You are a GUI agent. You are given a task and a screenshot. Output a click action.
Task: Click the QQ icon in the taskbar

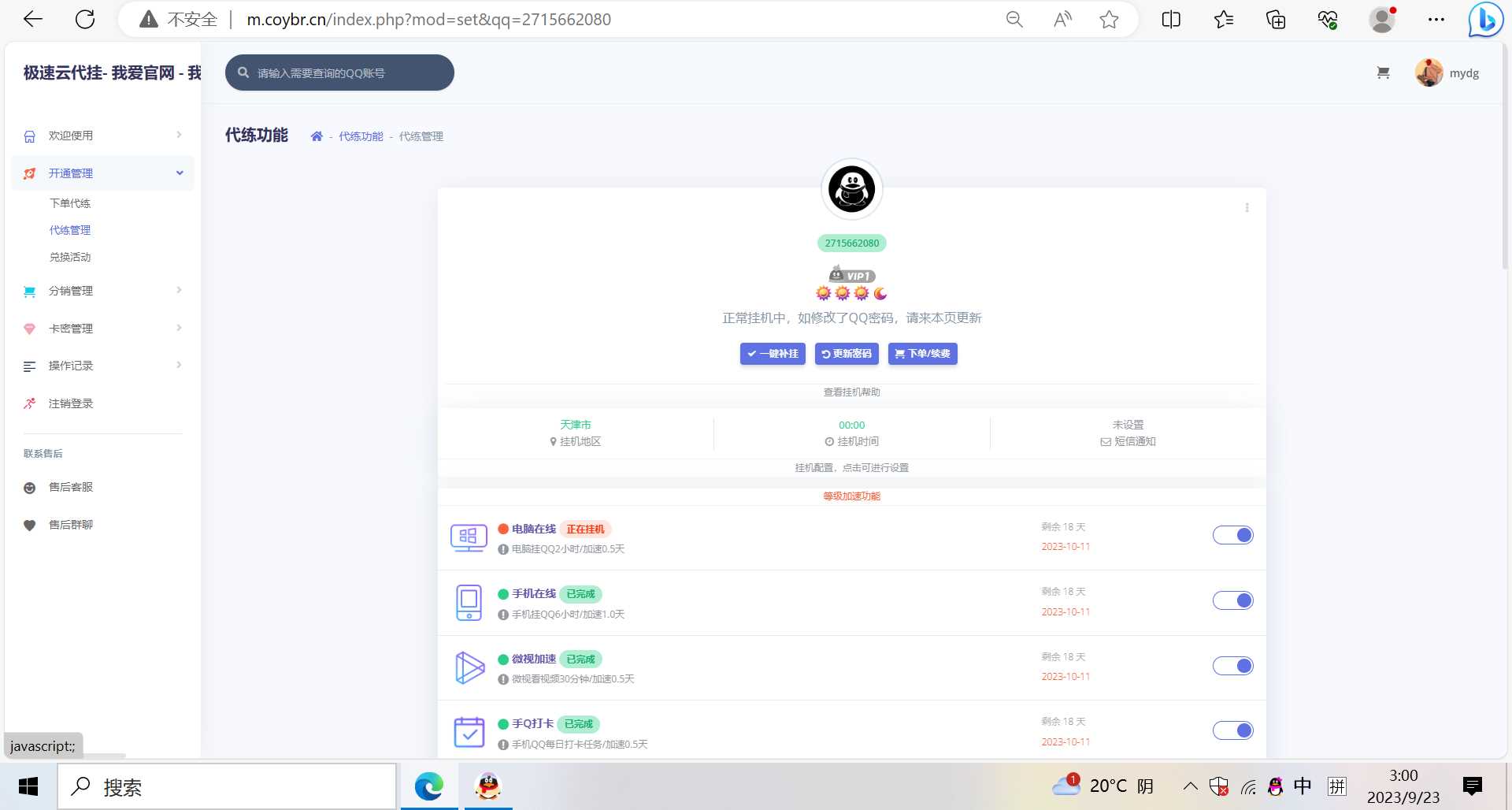(x=487, y=786)
